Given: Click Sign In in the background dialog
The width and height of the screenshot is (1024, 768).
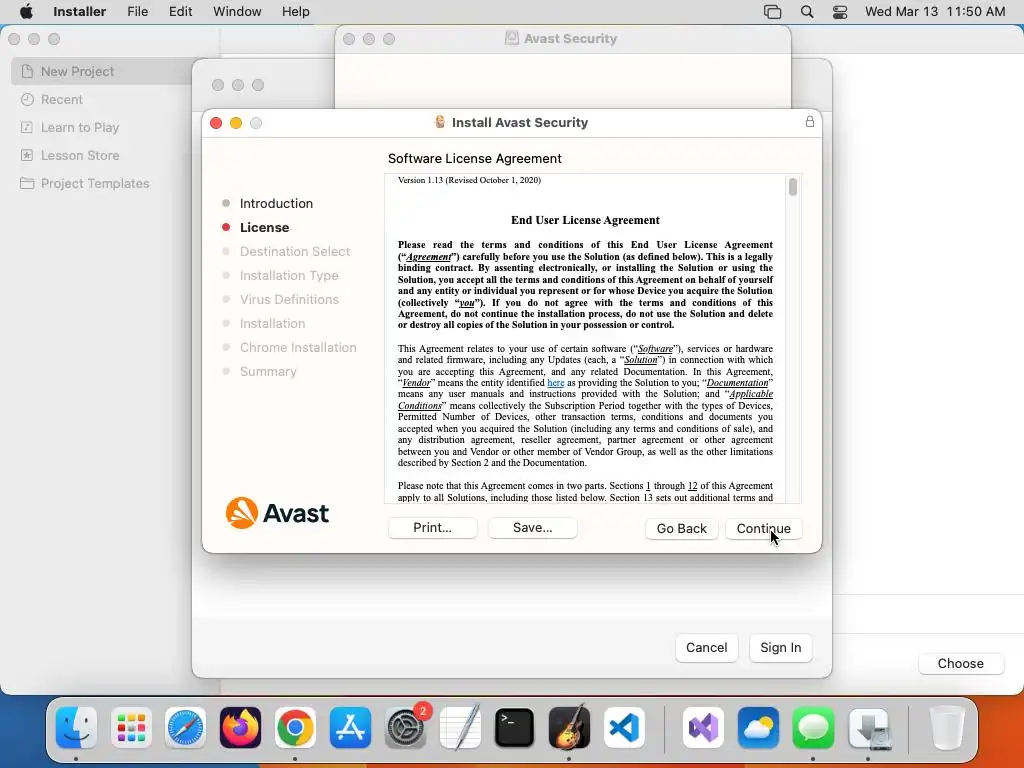Looking at the screenshot, I should [x=780, y=648].
